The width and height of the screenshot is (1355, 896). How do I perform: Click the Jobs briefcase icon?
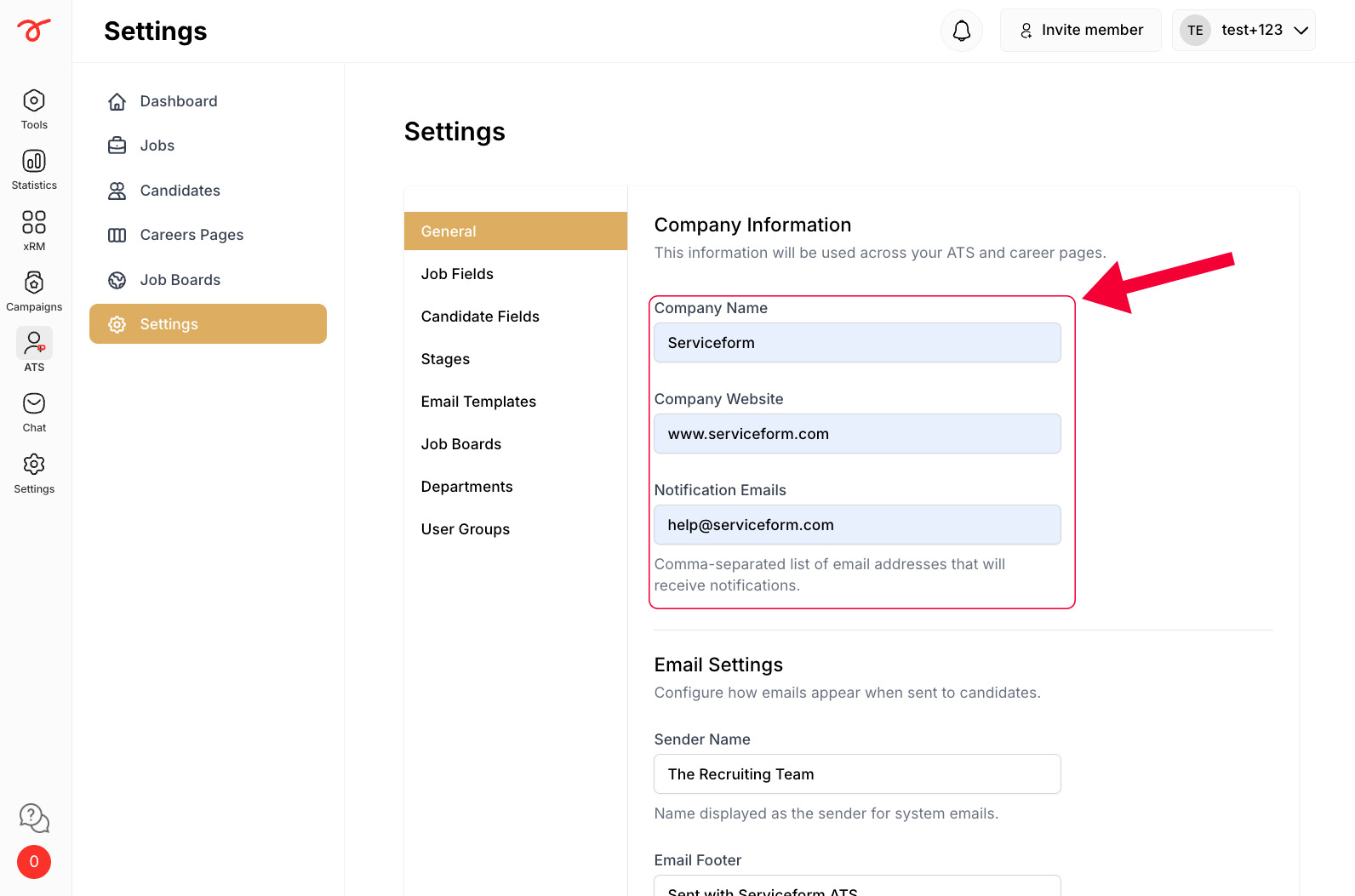click(x=117, y=146)
